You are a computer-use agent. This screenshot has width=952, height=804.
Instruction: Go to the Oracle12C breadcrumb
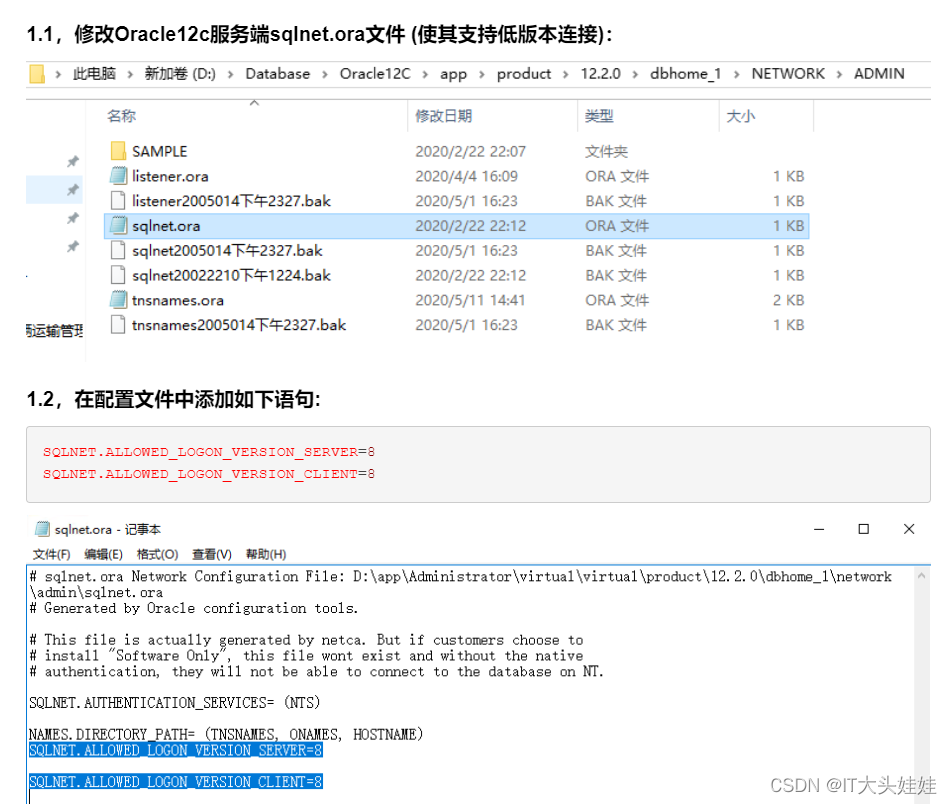(375, 73)
